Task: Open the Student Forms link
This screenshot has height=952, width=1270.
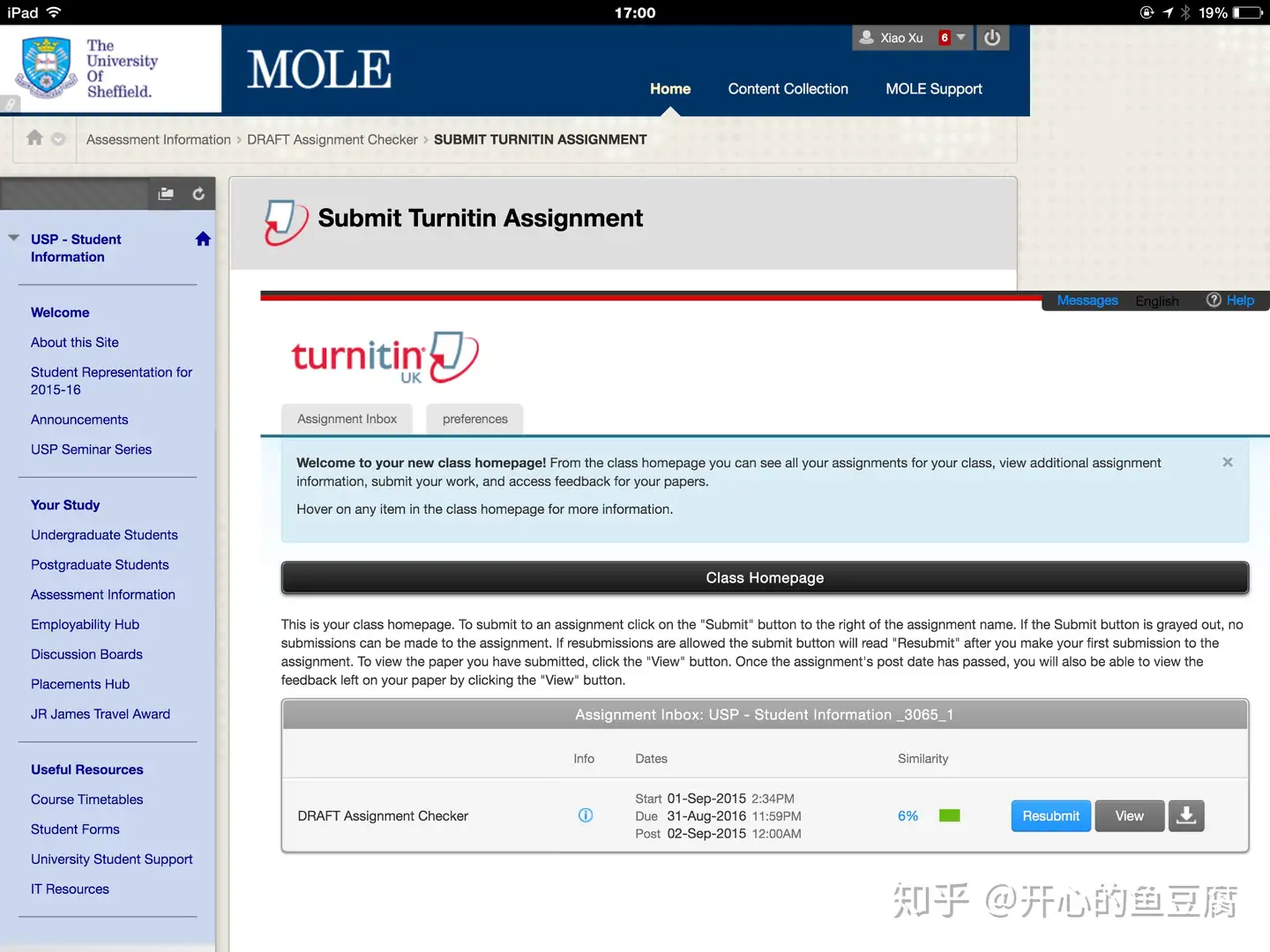Action: (75, 829)
